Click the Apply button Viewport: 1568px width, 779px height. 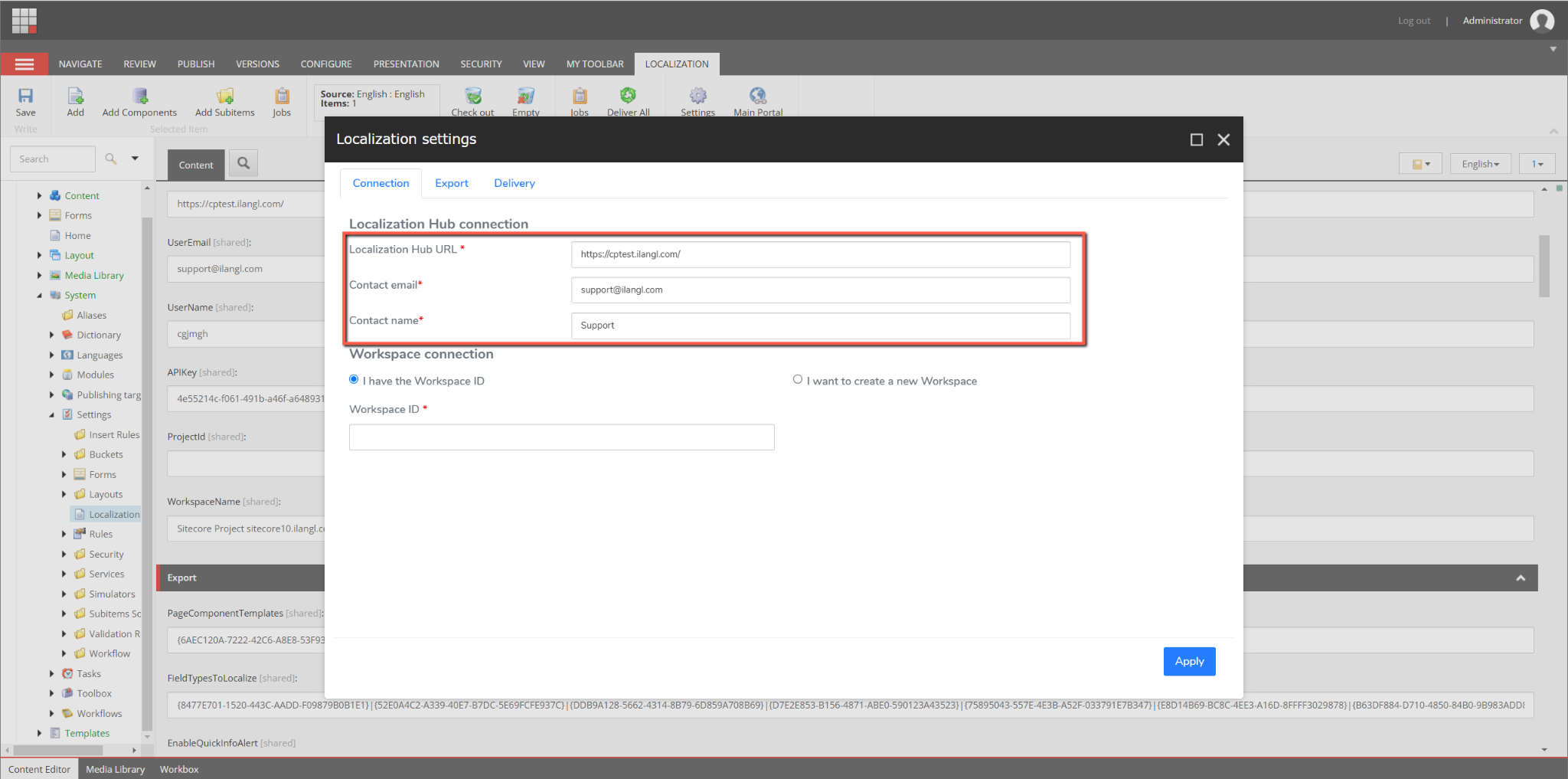click(x=1189, y=662)
